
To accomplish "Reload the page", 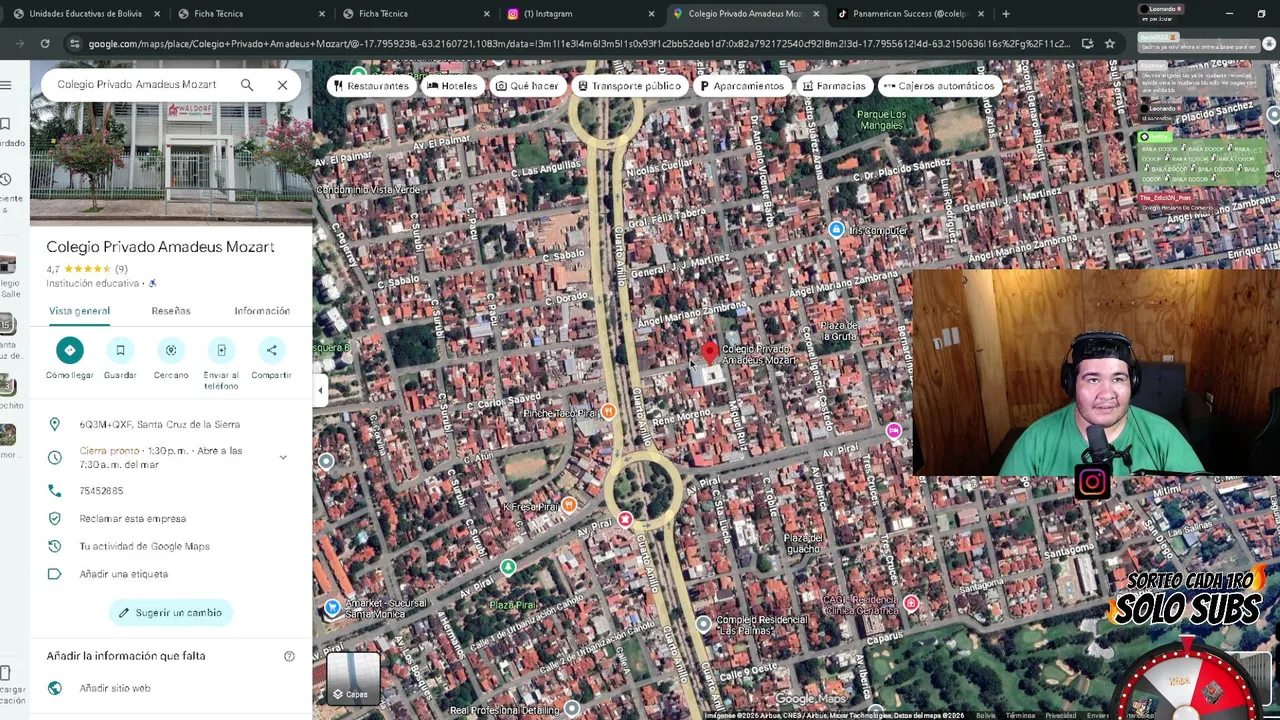I will point(45,44).
